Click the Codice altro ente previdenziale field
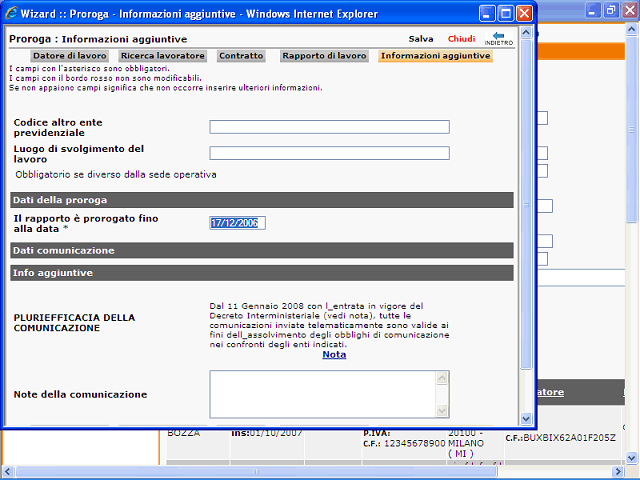The height and width of the screenshot is (480, 640). [329, 127]
